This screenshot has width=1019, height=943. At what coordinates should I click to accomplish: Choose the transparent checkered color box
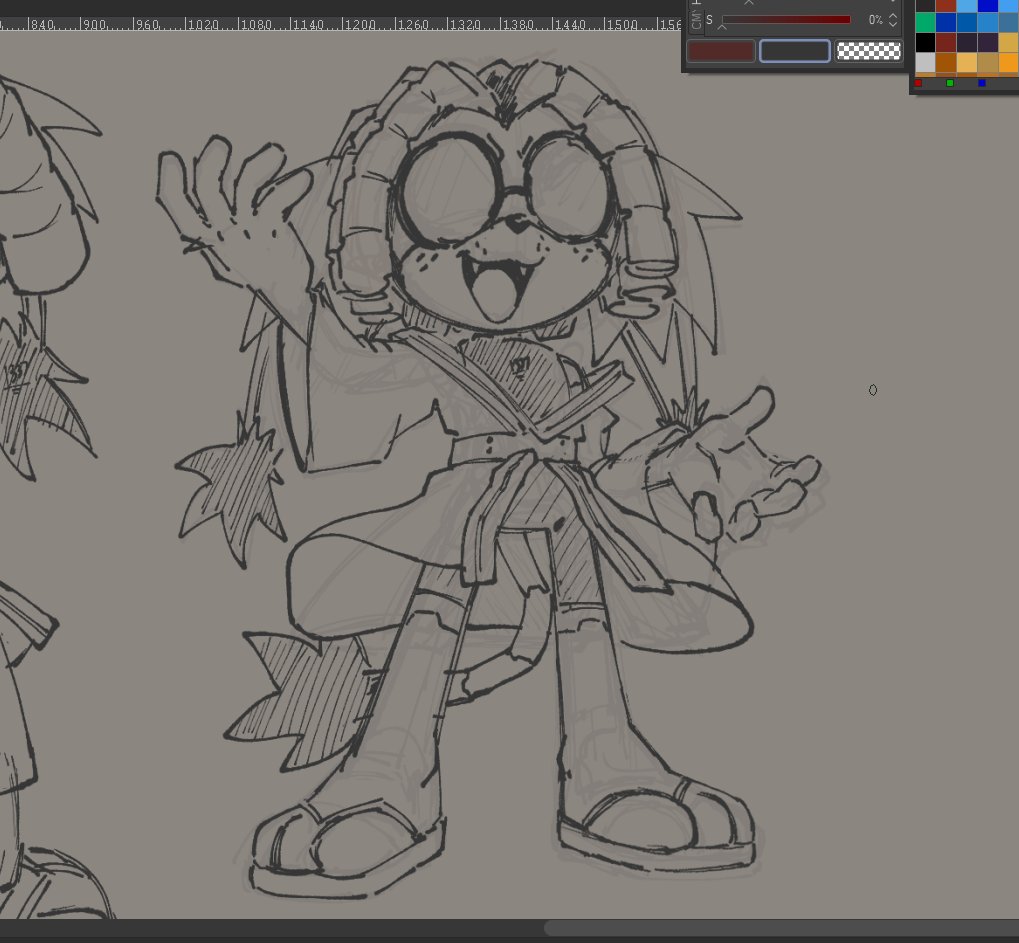point(869,51)
